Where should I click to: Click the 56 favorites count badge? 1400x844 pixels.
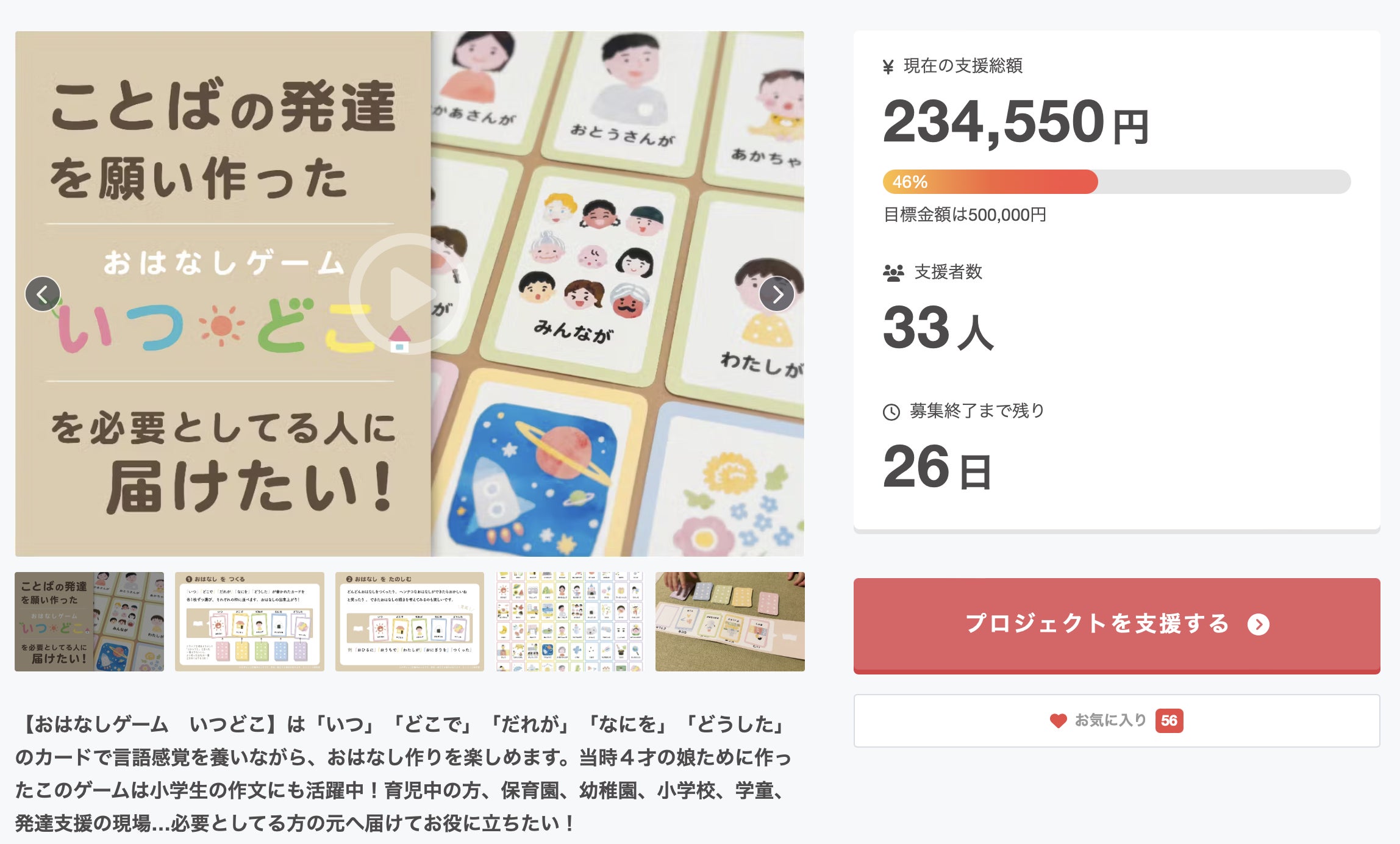pos(1169,721)
